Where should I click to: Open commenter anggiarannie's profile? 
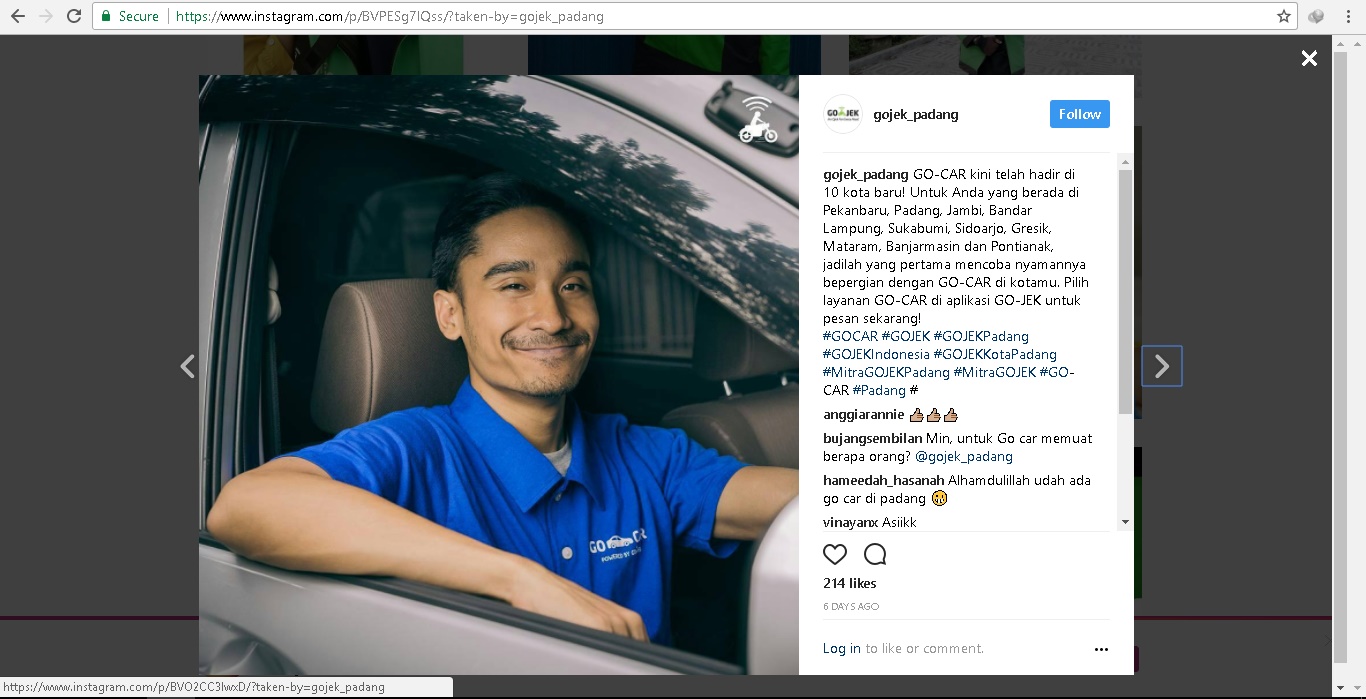click(863, 414)
